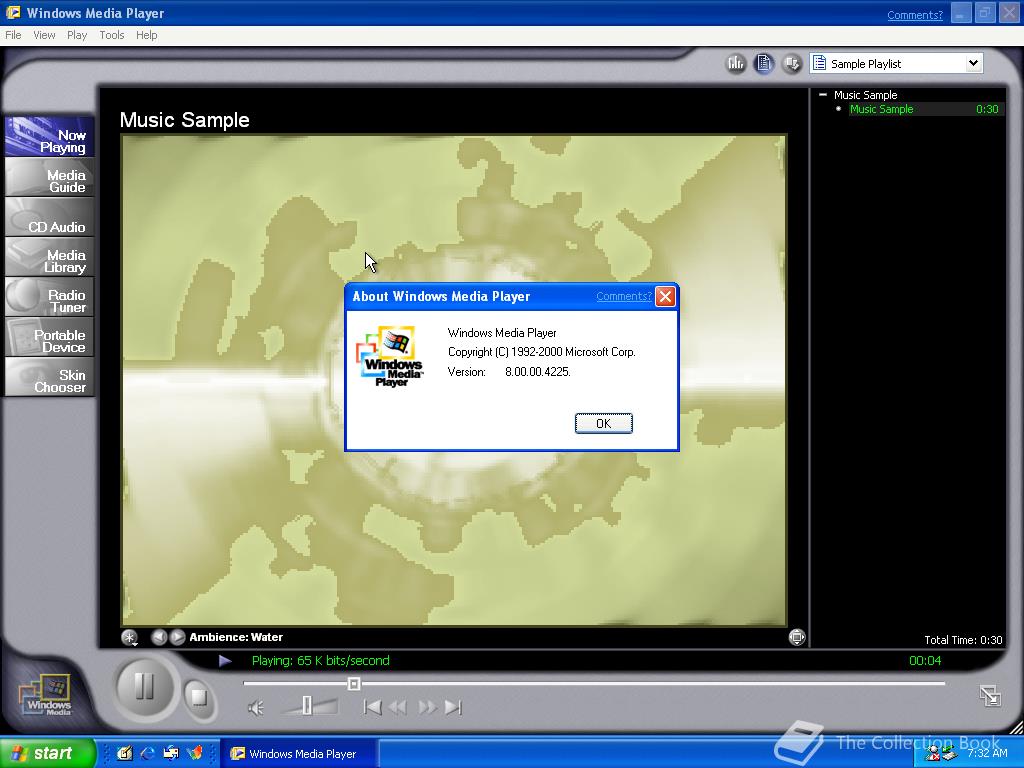Click Comments? link in main title bar

pyautogui.click(x=914, y=15)
